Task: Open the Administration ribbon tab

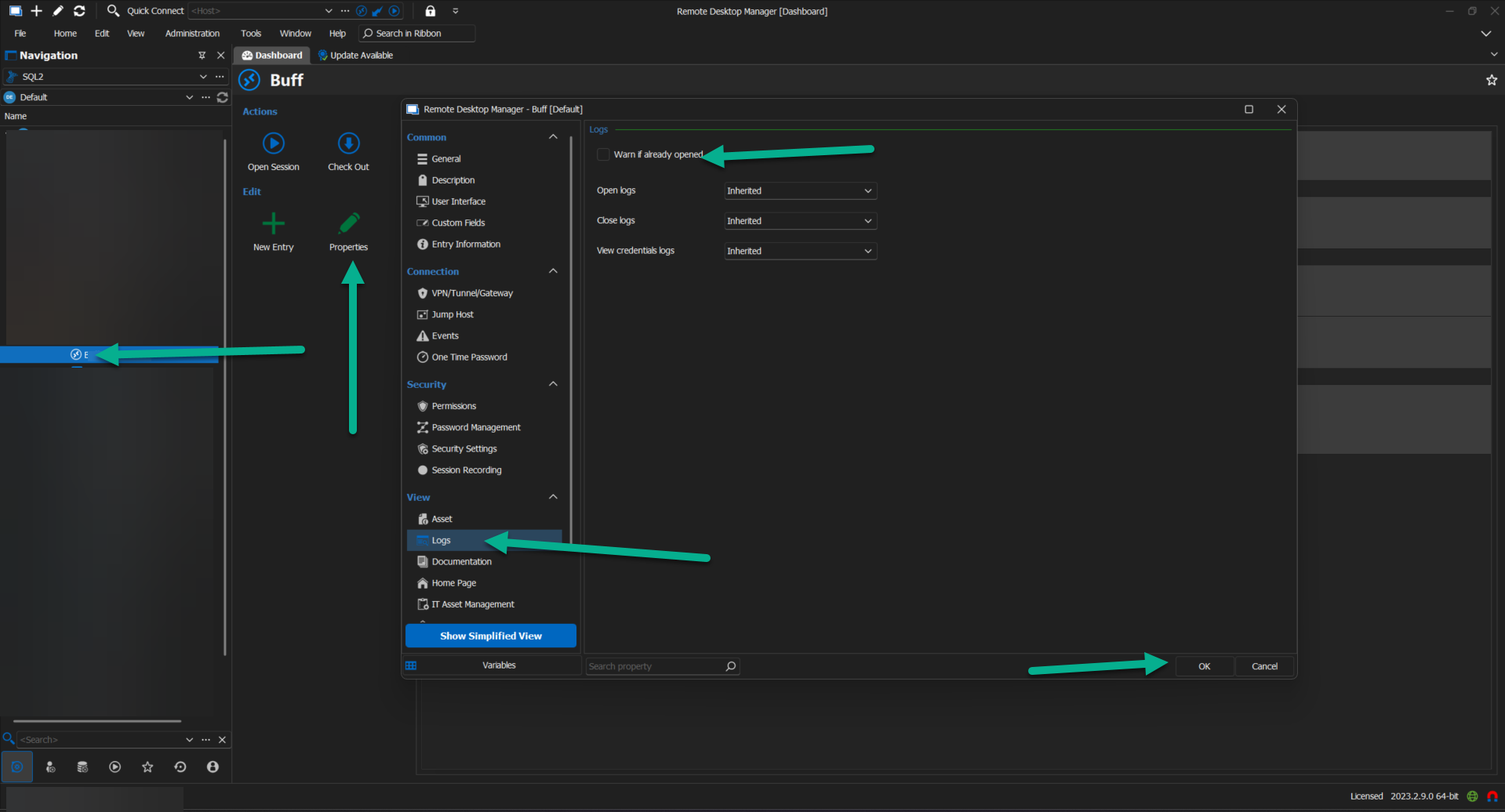Action: [192, 34]
